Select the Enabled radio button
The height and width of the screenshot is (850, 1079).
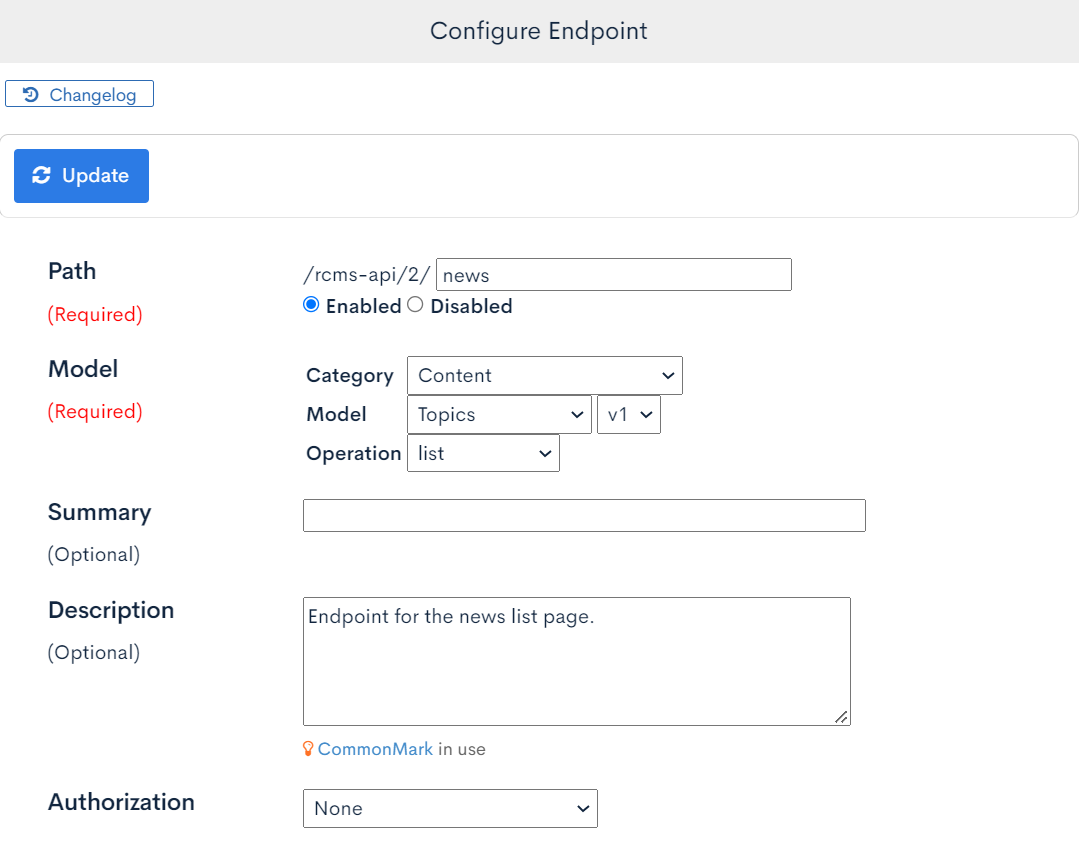tap(311, 304)
